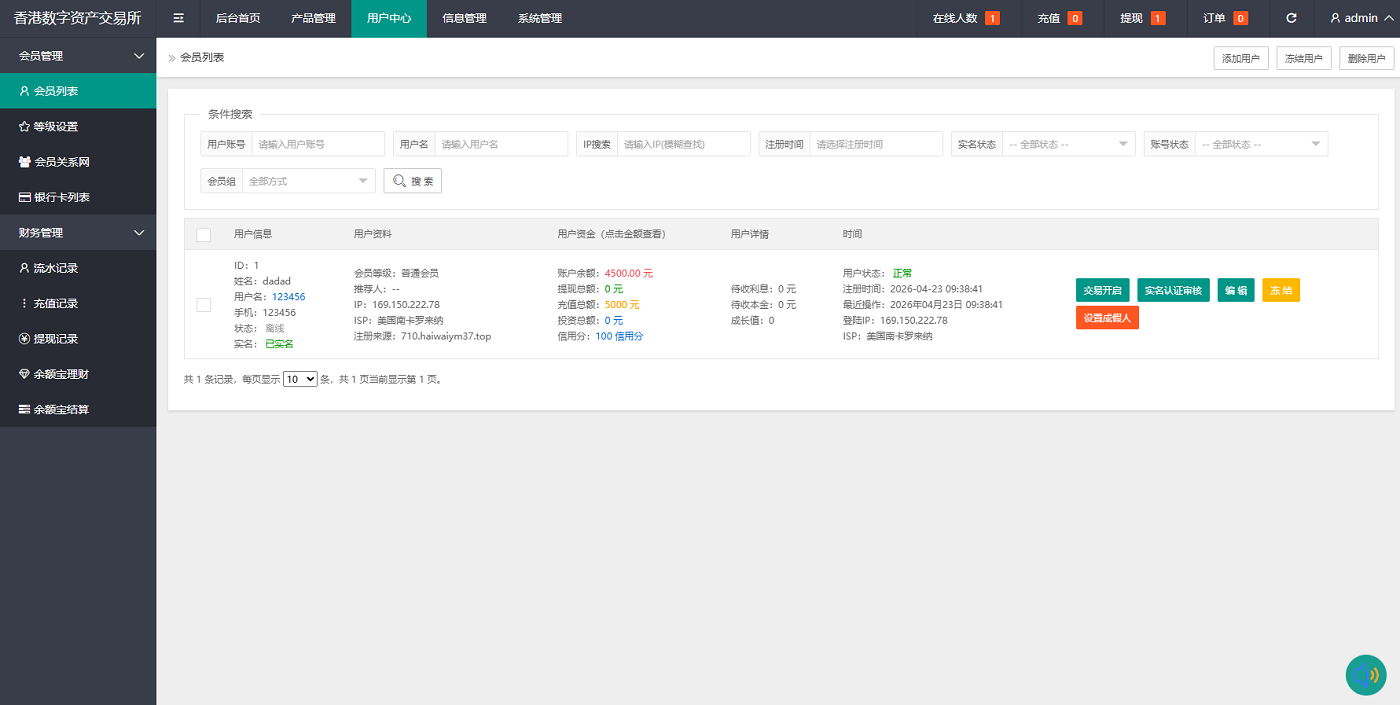The width and height of the screenshot is (1400, 705).
Task: Click the 账户余额 4500.00 元 amount link
Action: click(x=628, y=273)
